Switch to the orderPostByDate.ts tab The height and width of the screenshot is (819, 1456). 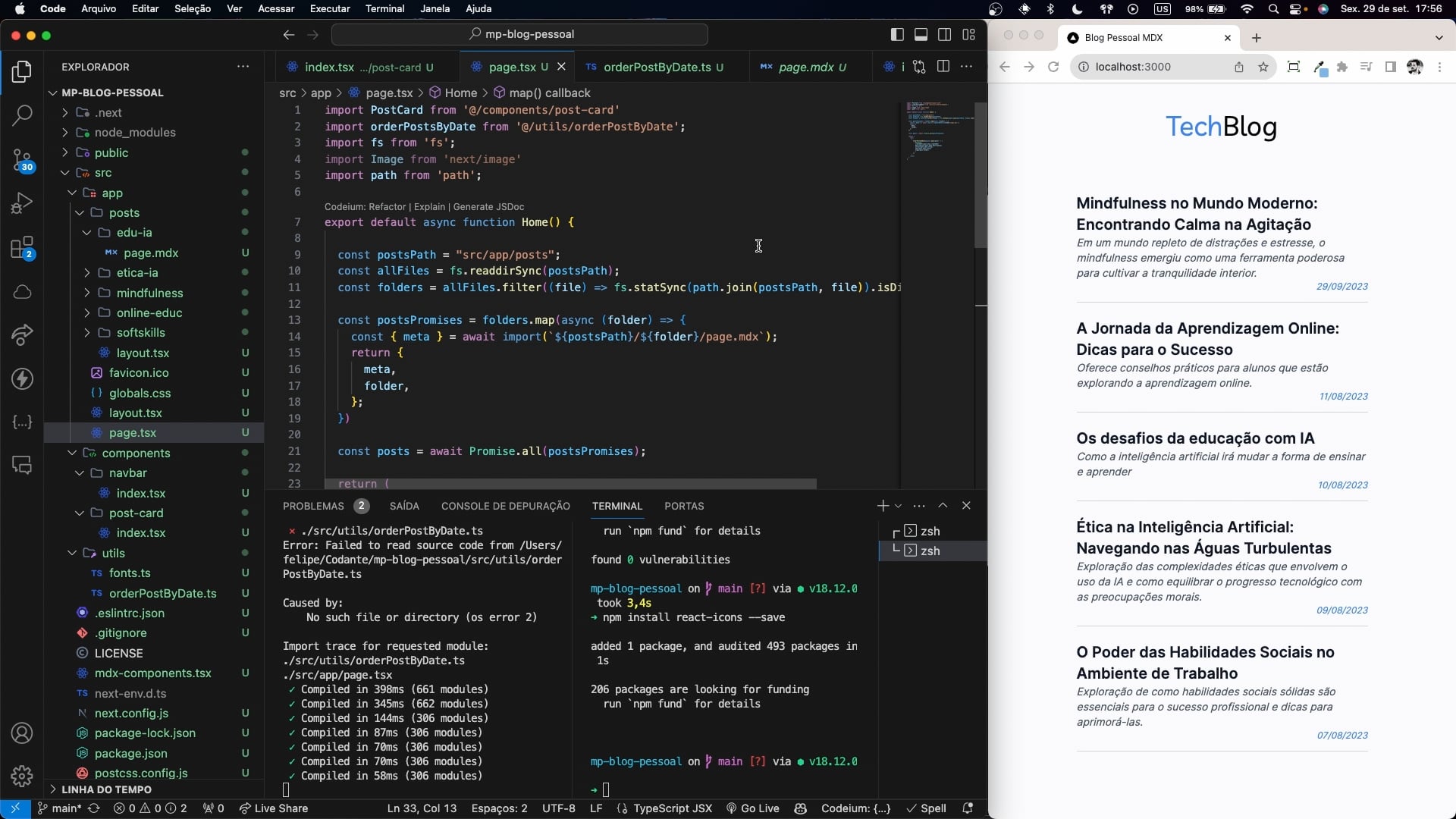657,67
